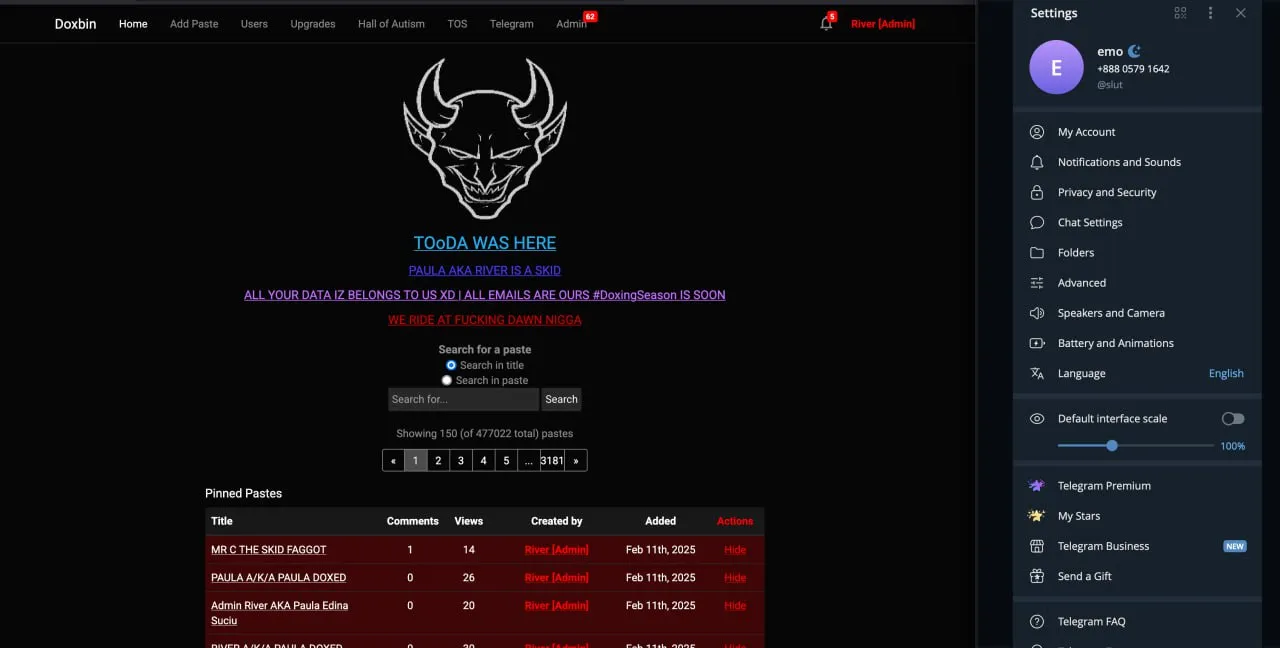Click the lock icon for Privacy and Security
Screen dimensions: 1280x648
(x=1037, y=192)
